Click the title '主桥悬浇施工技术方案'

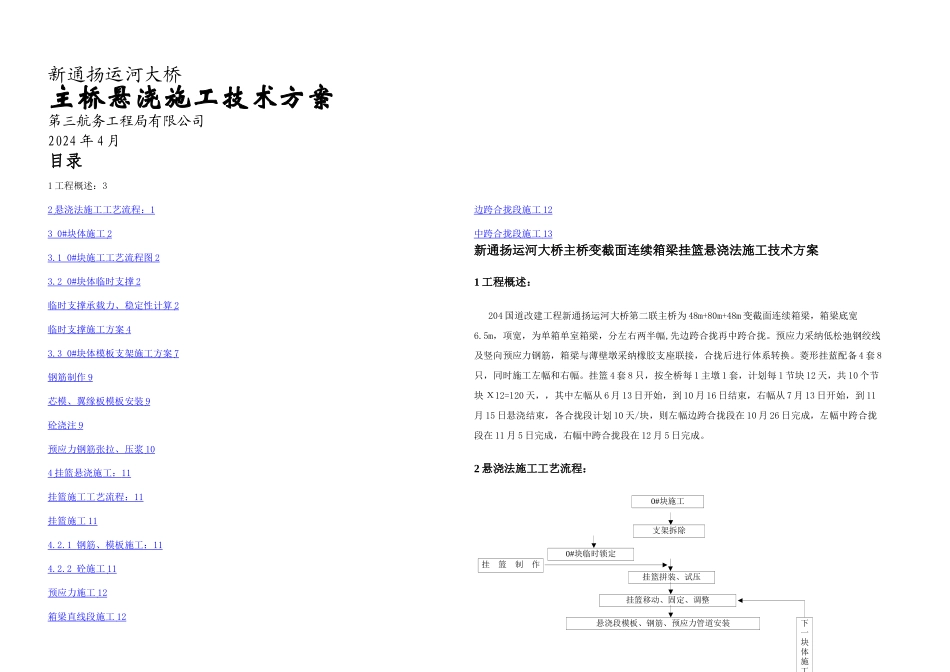click(x=191, y=98)
